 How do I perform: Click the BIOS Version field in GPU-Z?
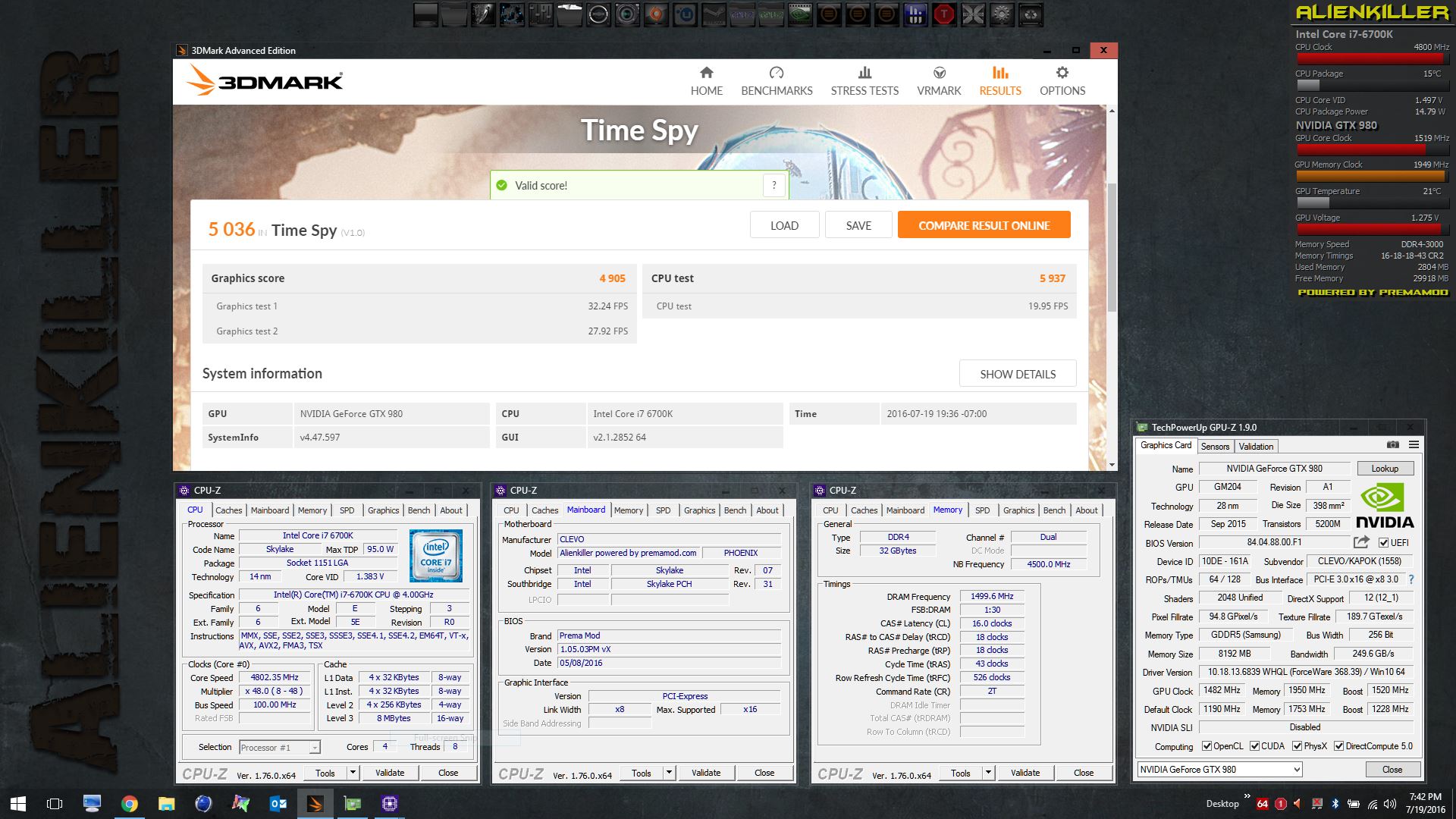(x=1274, y=542)
